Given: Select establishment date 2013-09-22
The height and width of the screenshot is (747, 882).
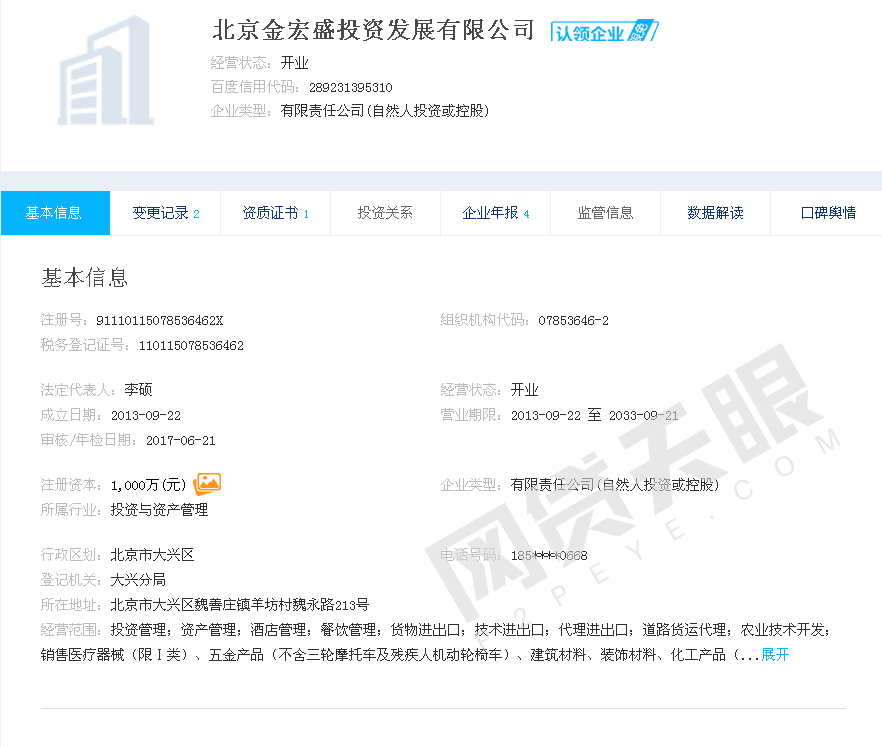Looking at the screenshot, I should pyautogui.click(x=146, y=416).
